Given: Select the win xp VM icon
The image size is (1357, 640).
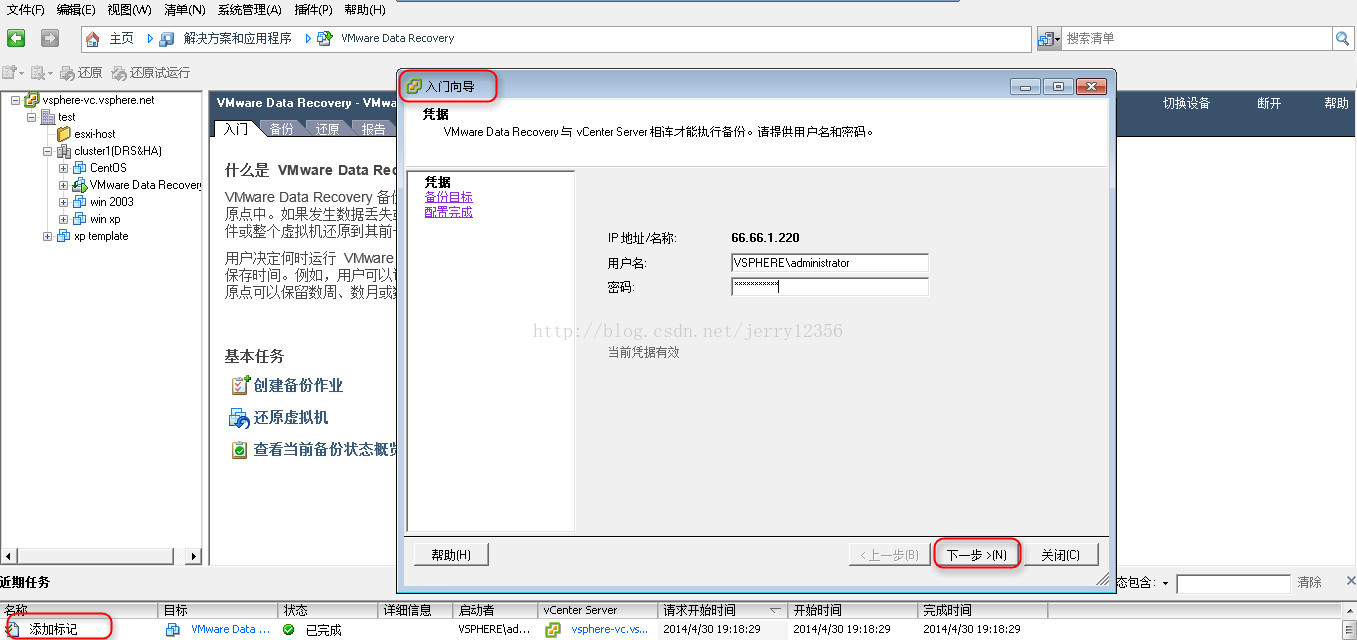Looking at the screenshot, I should [x=80, y=219].
